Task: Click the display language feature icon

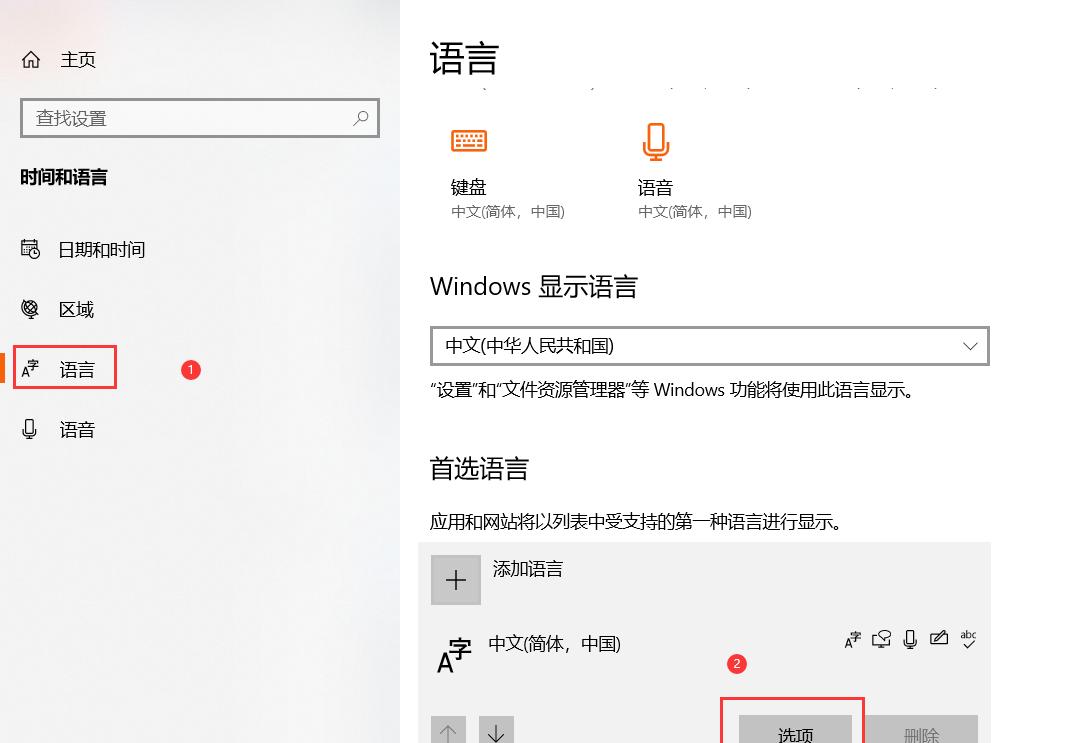Action: [x=853, y=639]
